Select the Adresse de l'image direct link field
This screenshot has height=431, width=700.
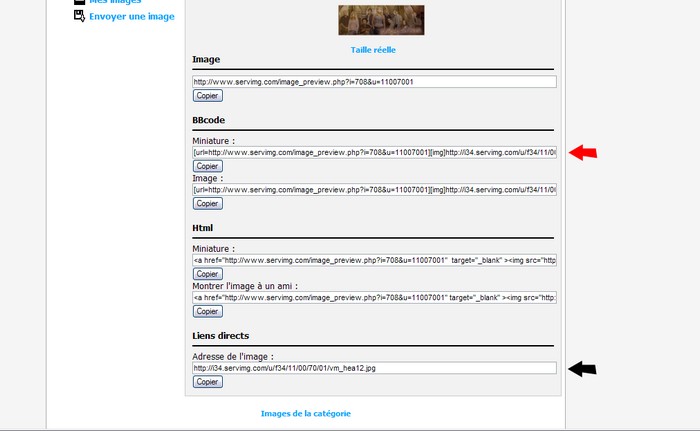point(375,368)
